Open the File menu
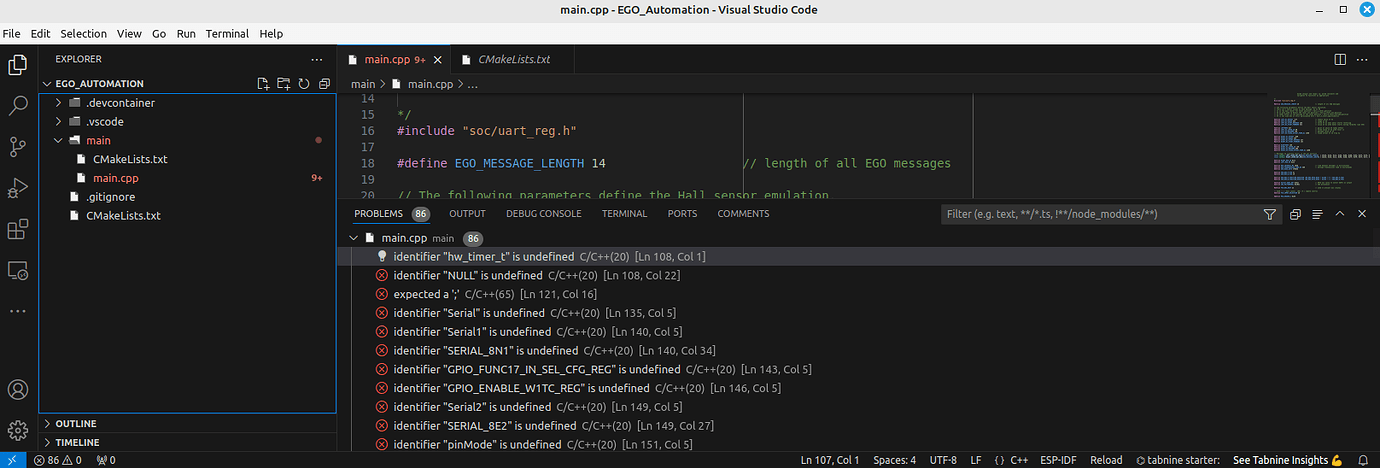 tap(11, 33)
